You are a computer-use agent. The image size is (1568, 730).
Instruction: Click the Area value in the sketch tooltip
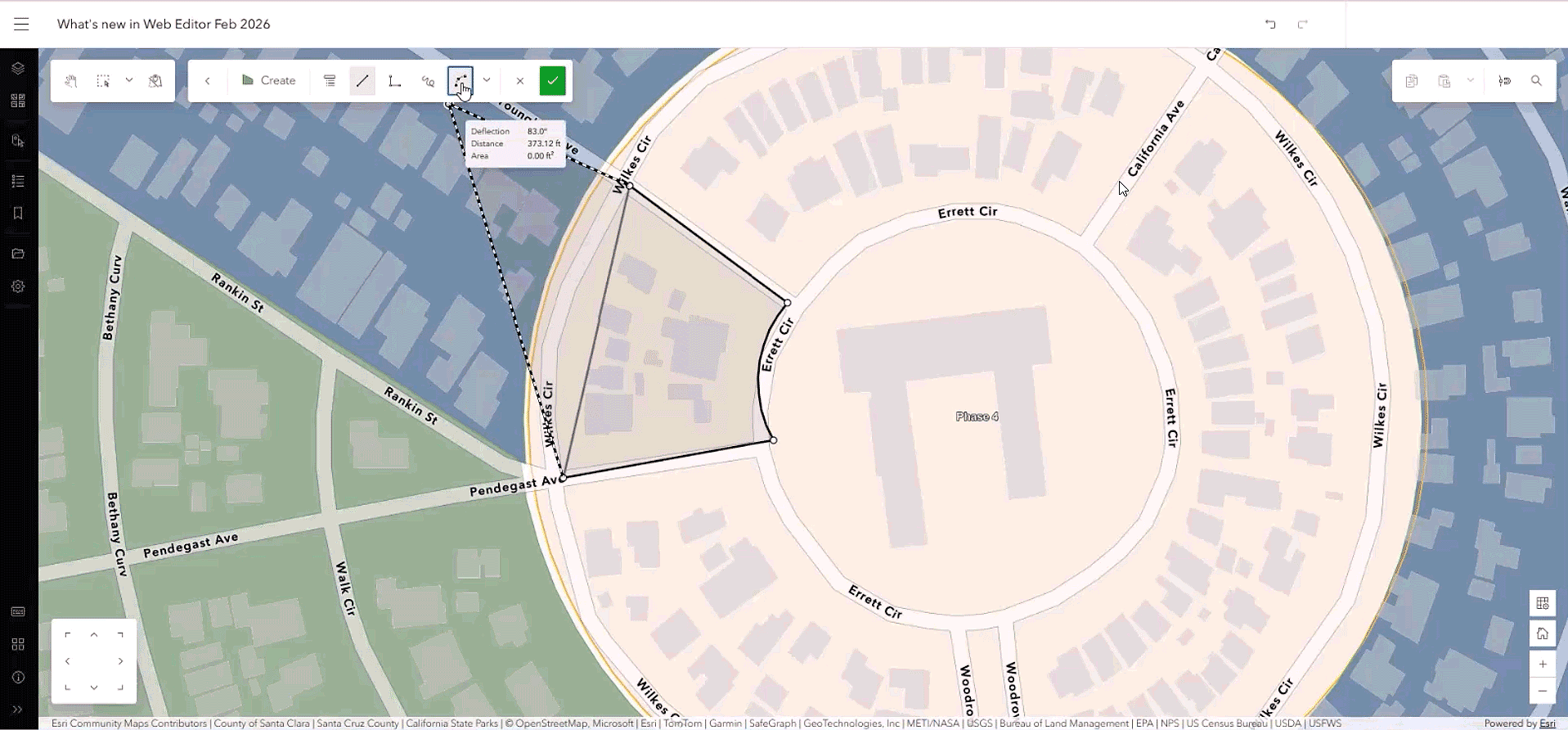click(x=541, y=155)
